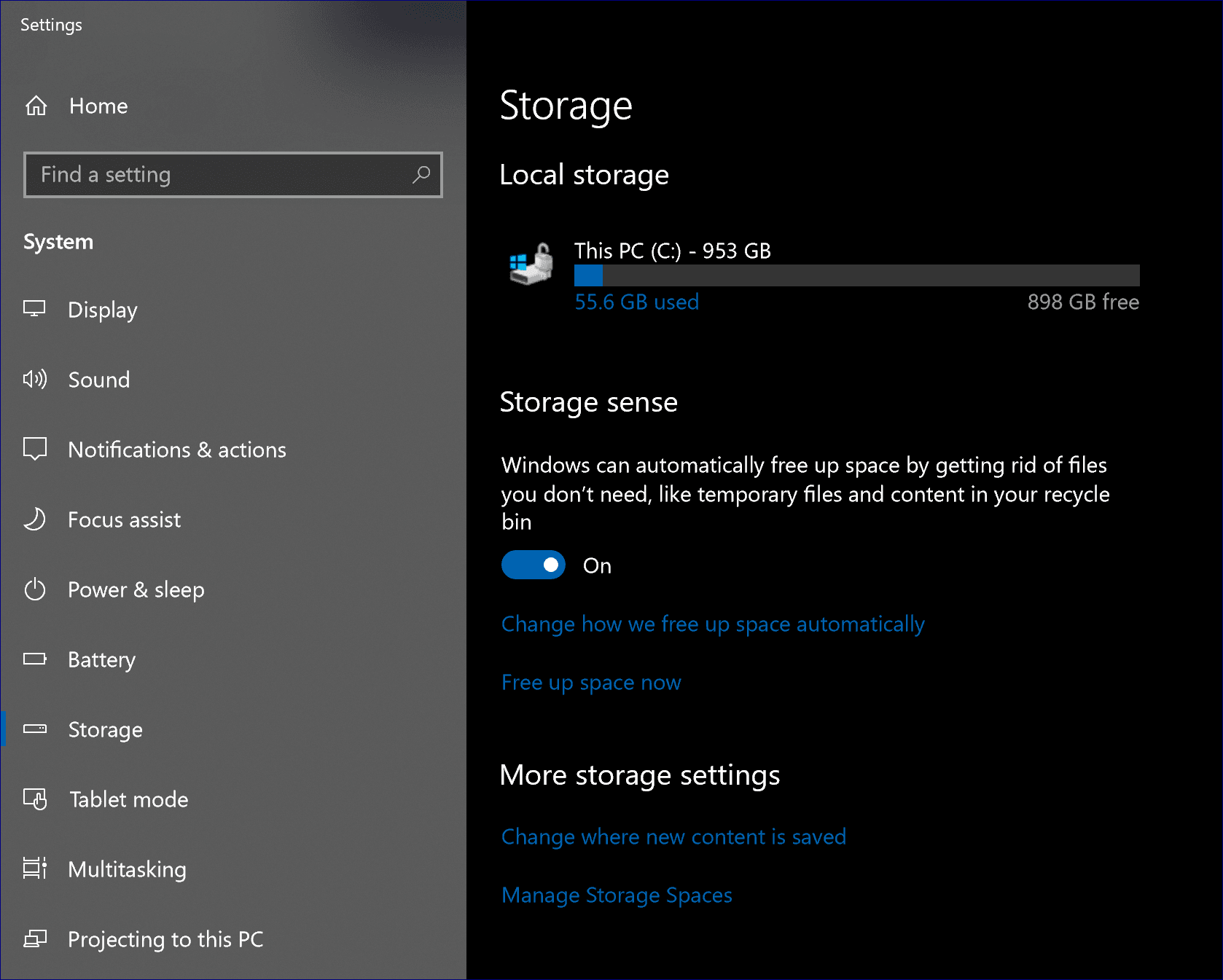Click the search magnifier icon
Screen dimensions: 1223x980
click(x=421, y=175)
